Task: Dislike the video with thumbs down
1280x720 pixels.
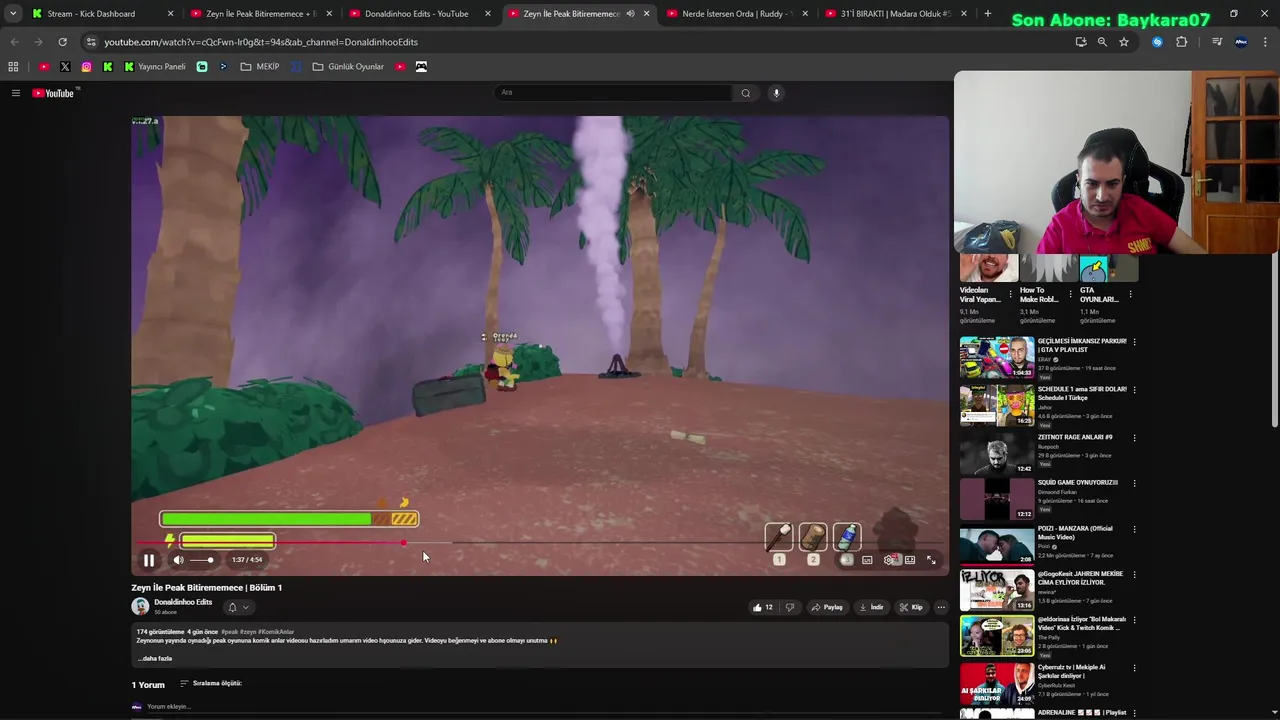Action: coord(790,607)
